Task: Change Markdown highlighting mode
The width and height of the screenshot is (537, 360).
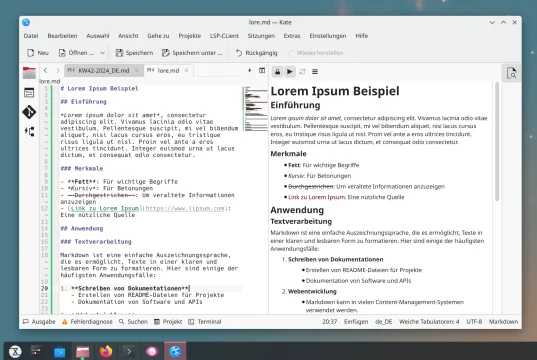Action: pyautogui.click(x=503, y=322)
